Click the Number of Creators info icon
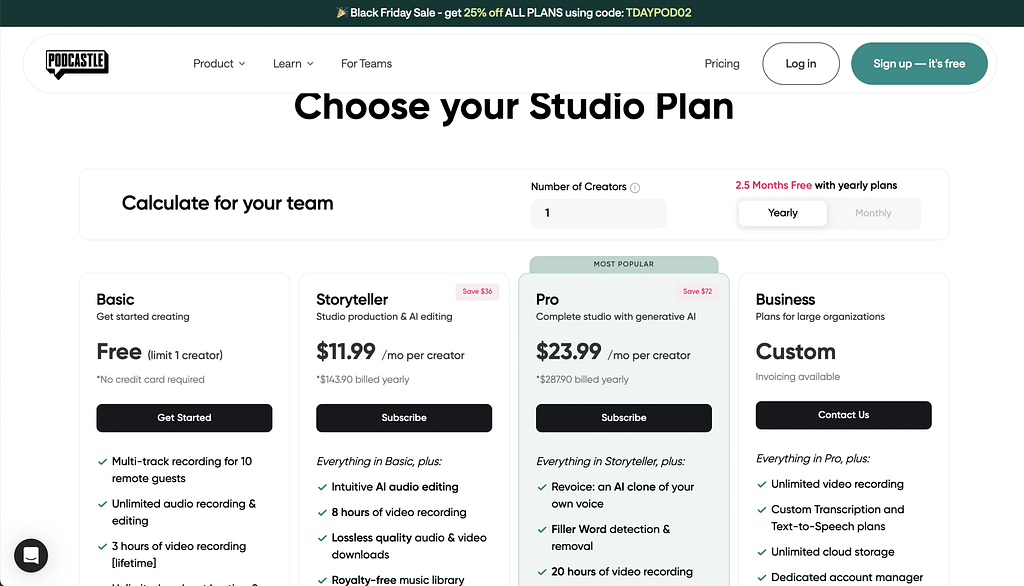Image resolution: width=1024 pixels, height=586 pixels. click(x=635, y=187)
